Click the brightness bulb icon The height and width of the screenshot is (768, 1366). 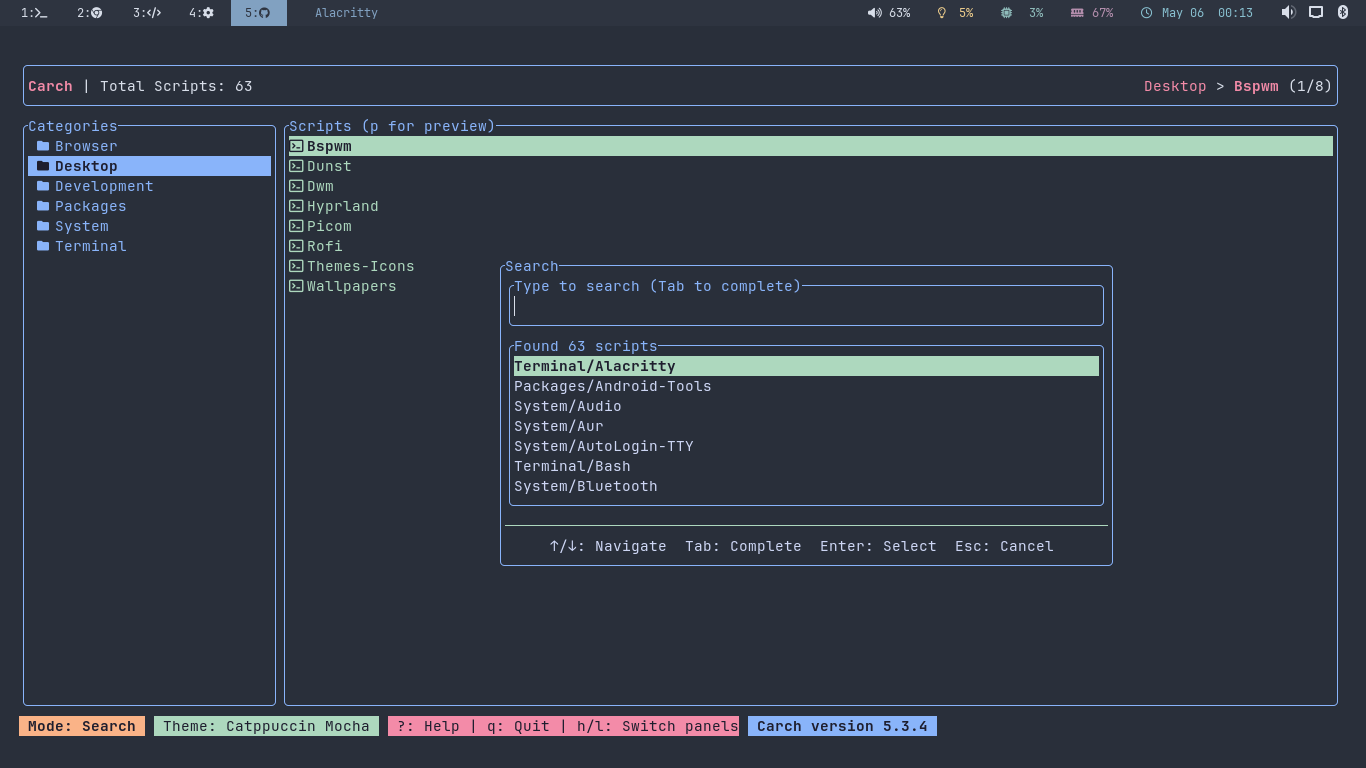(941, 13)
